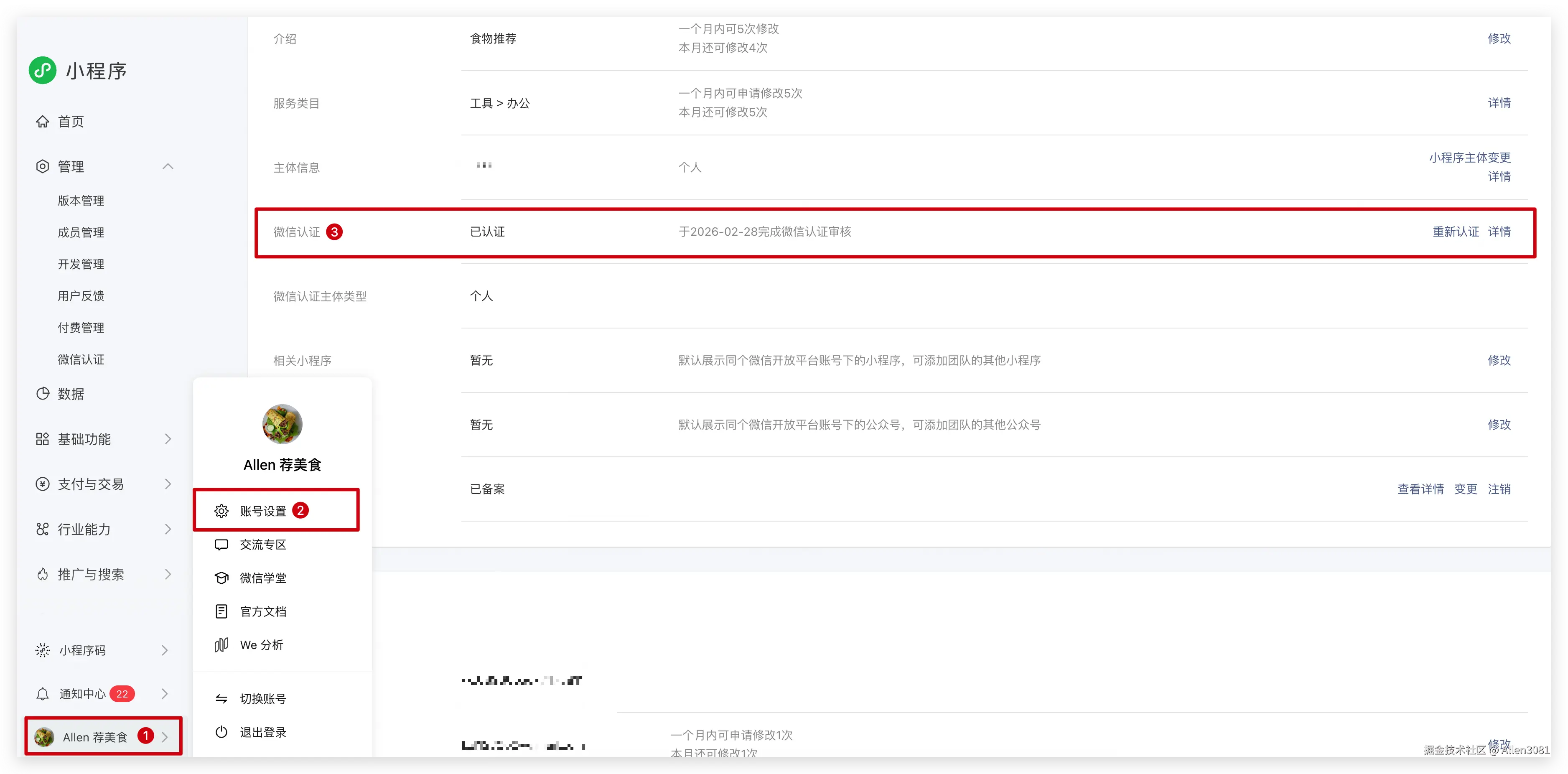Click the bell icon for 通知中心
The image size is (1568, 774).
43,694
